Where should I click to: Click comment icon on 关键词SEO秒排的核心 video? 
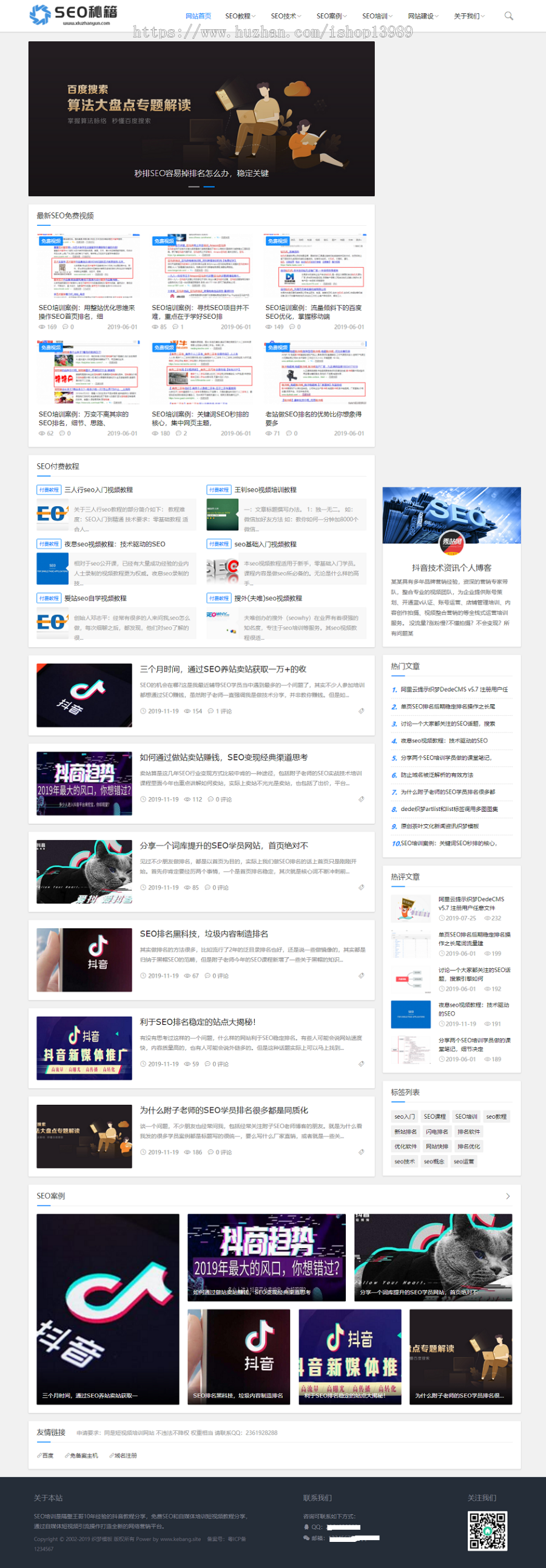pyautogui.click(x=179, y=433)
